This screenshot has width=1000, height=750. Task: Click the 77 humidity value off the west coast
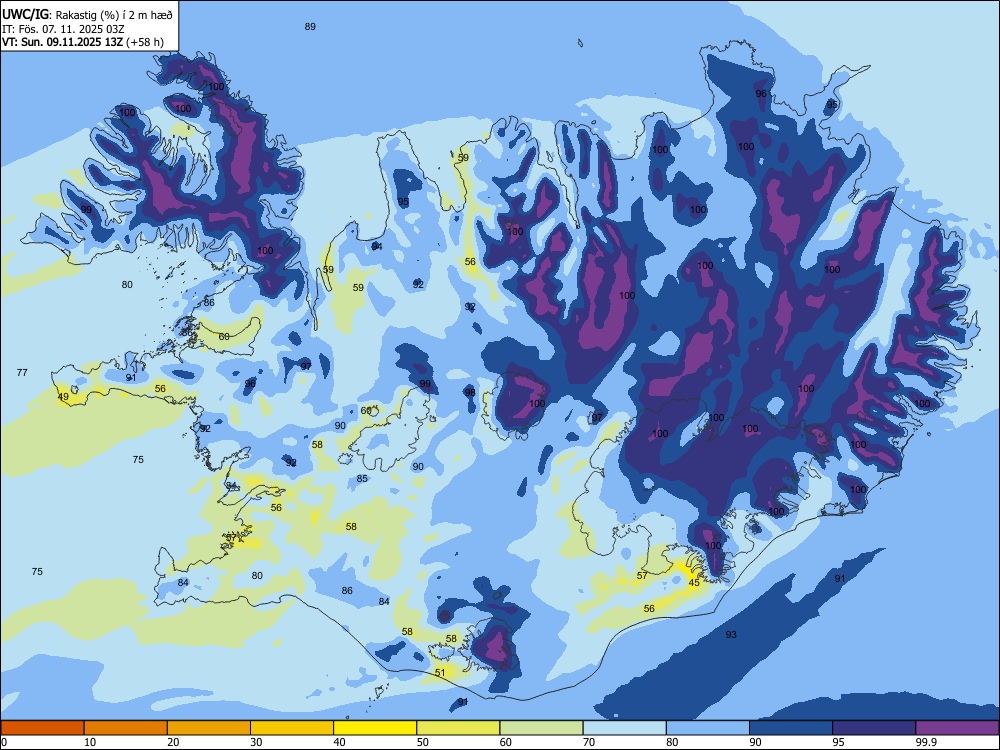tap(22, 372)
